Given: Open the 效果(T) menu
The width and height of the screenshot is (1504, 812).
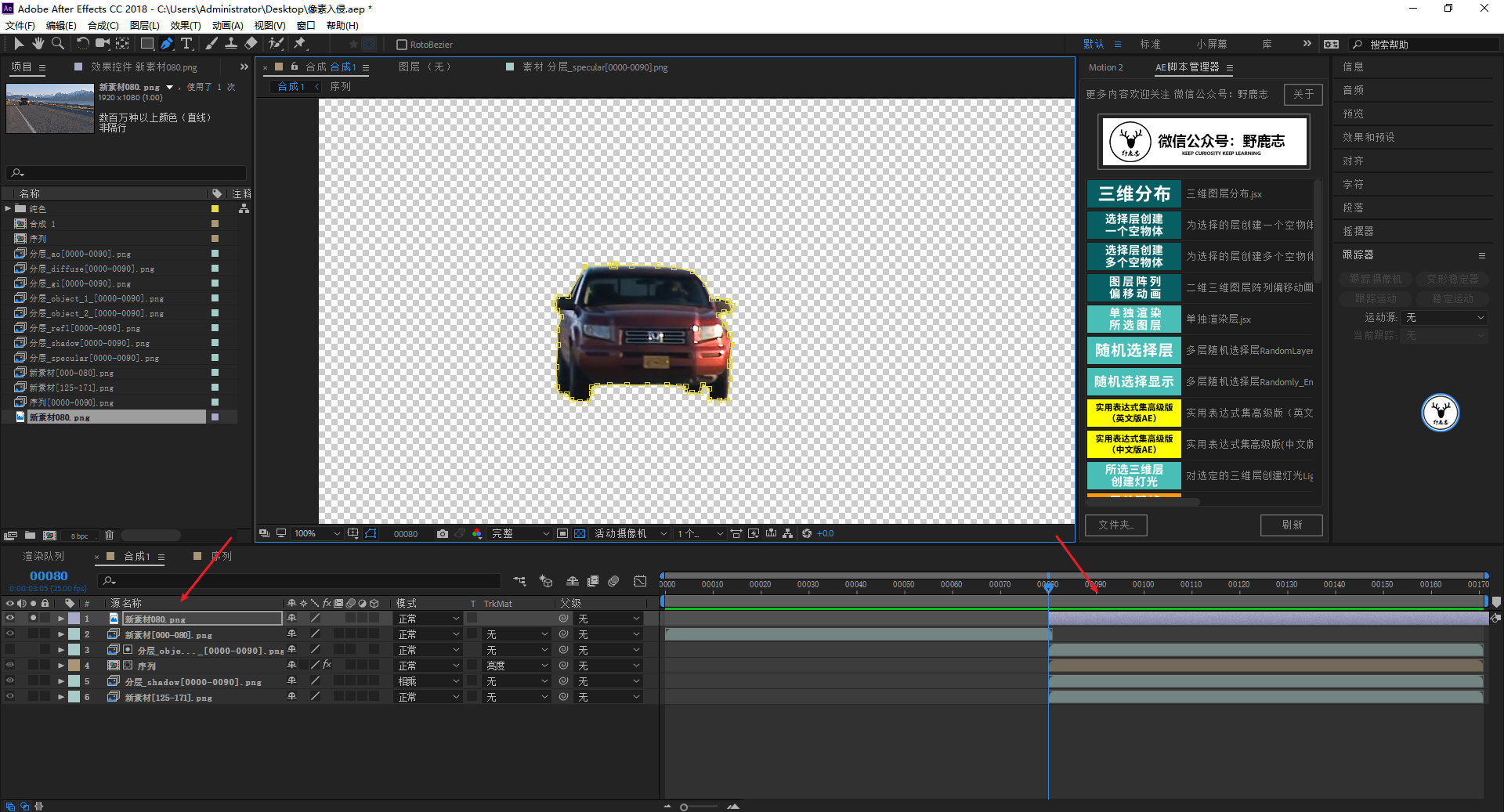Looking at the screenshot, I should (186, 26).
